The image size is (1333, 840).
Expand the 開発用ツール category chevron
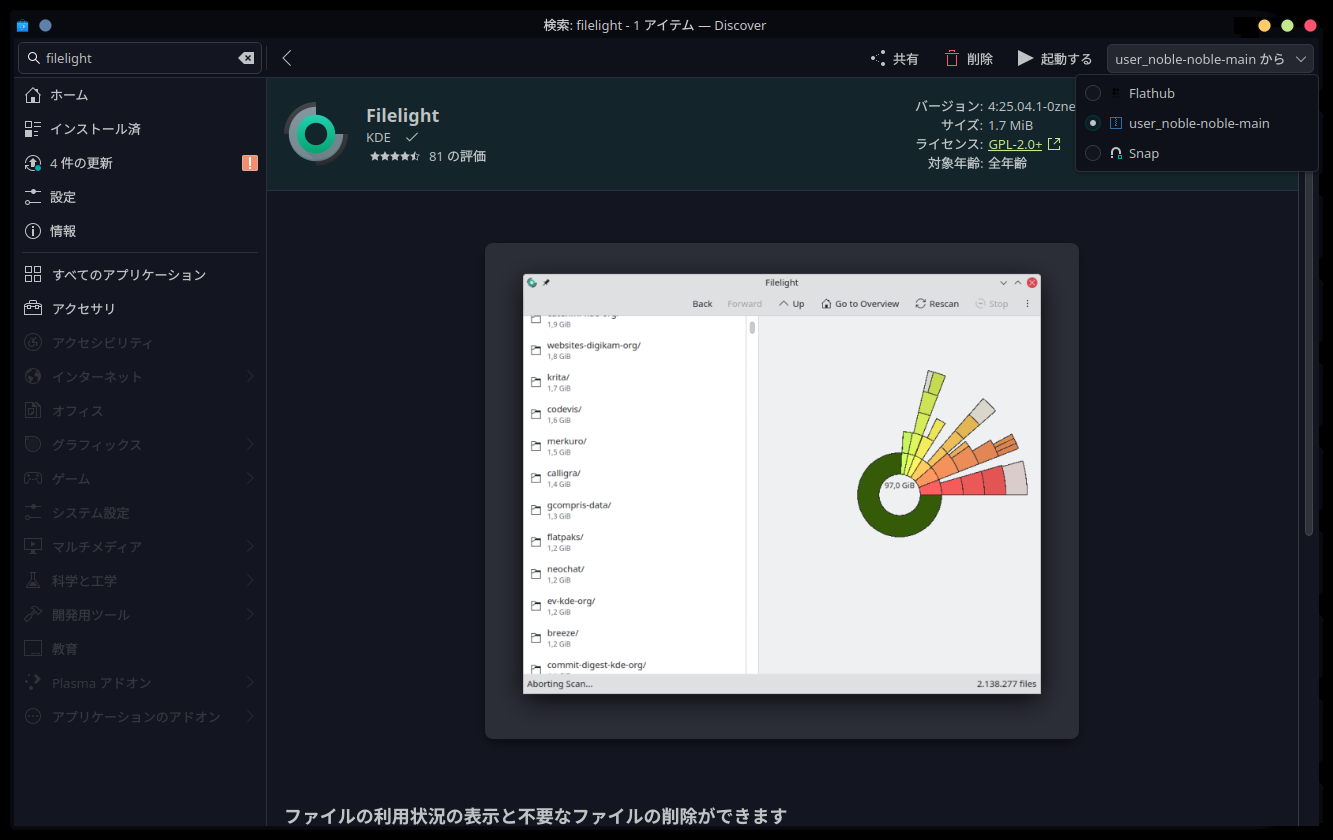pyautogui.click(x=250, y=614)
